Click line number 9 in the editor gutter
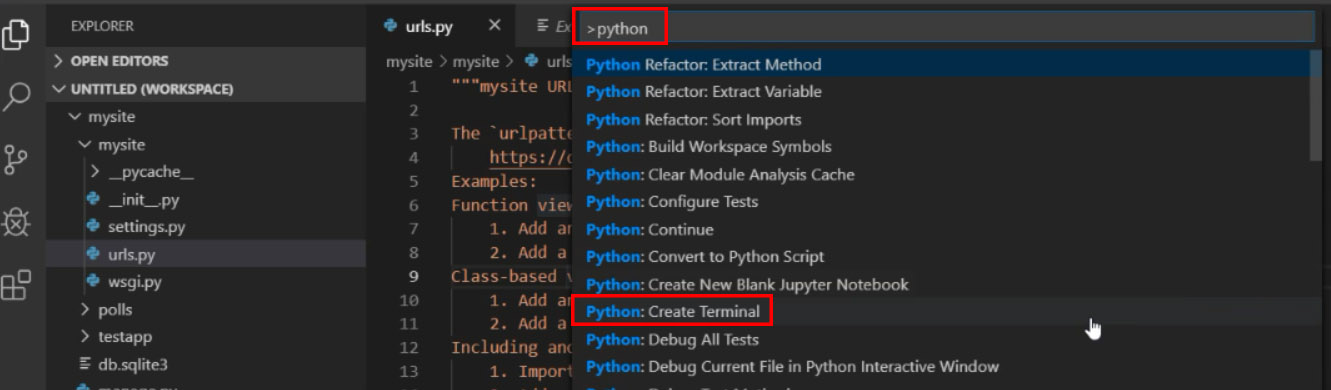This screenshot has width=1331, height=390. pos(414,277)
